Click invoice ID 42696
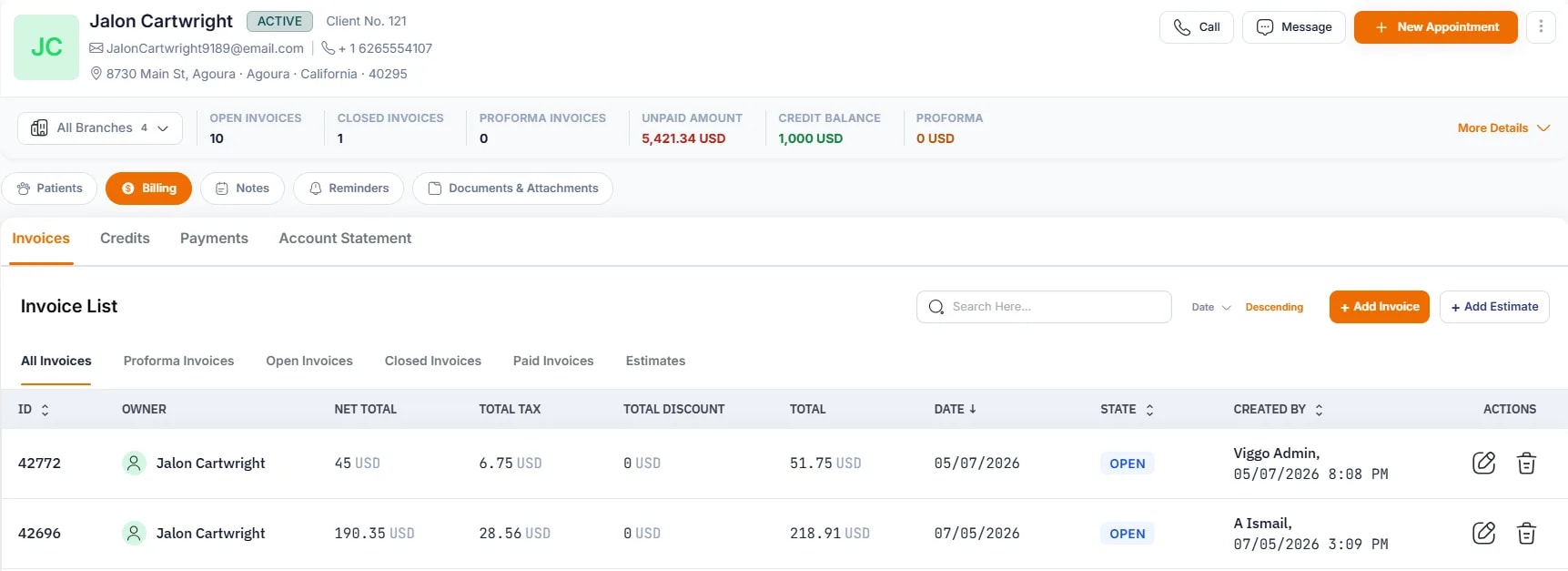1568x571 pixels. coord(39,534)
